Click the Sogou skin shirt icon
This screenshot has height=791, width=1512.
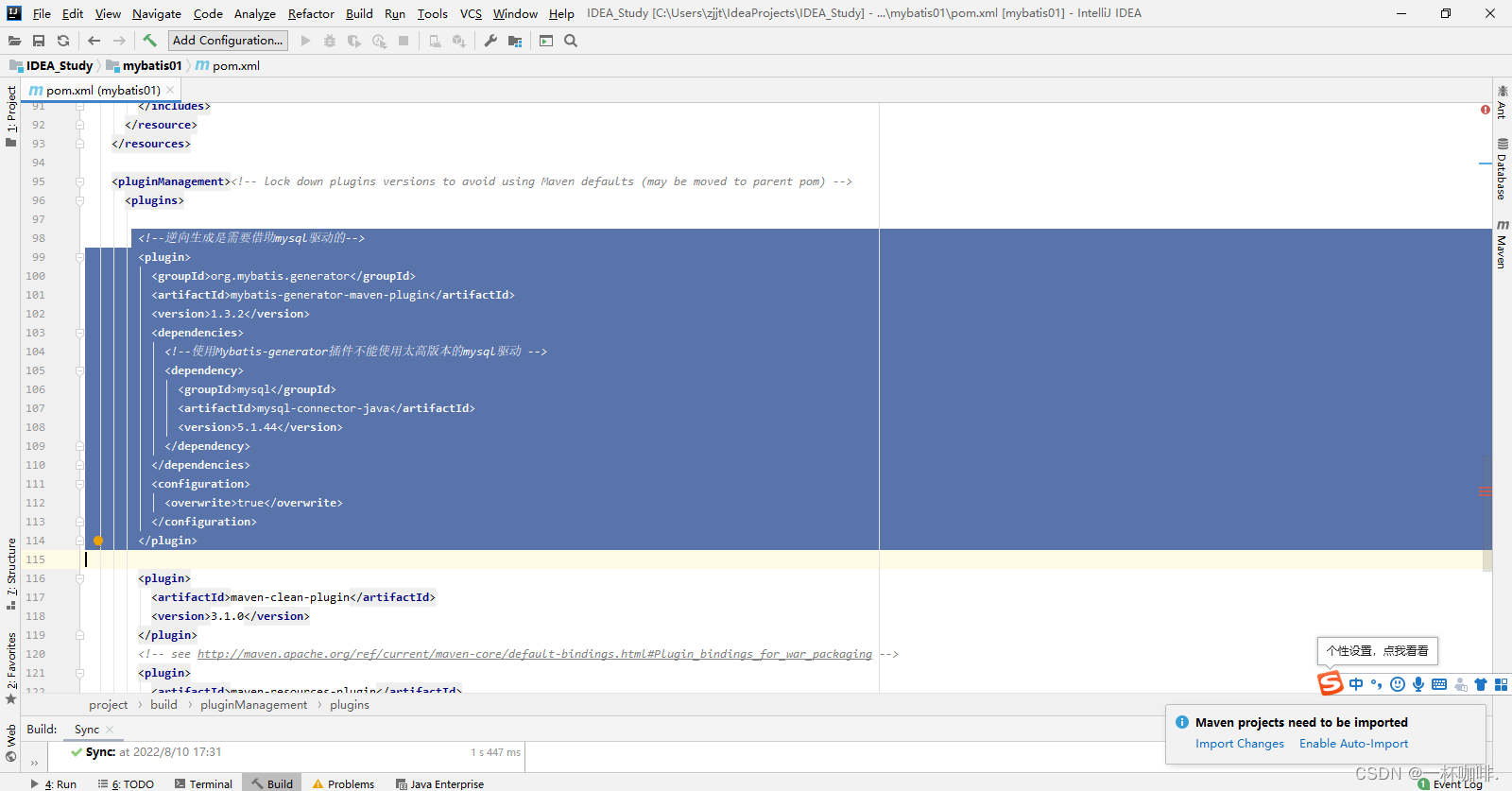click(x=1481, y=684)
